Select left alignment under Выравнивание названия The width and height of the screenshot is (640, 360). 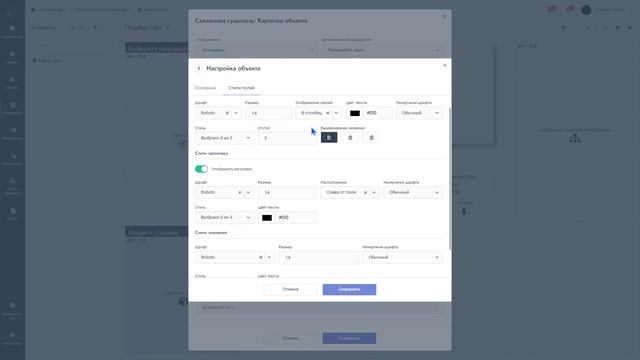click(329, 138)
